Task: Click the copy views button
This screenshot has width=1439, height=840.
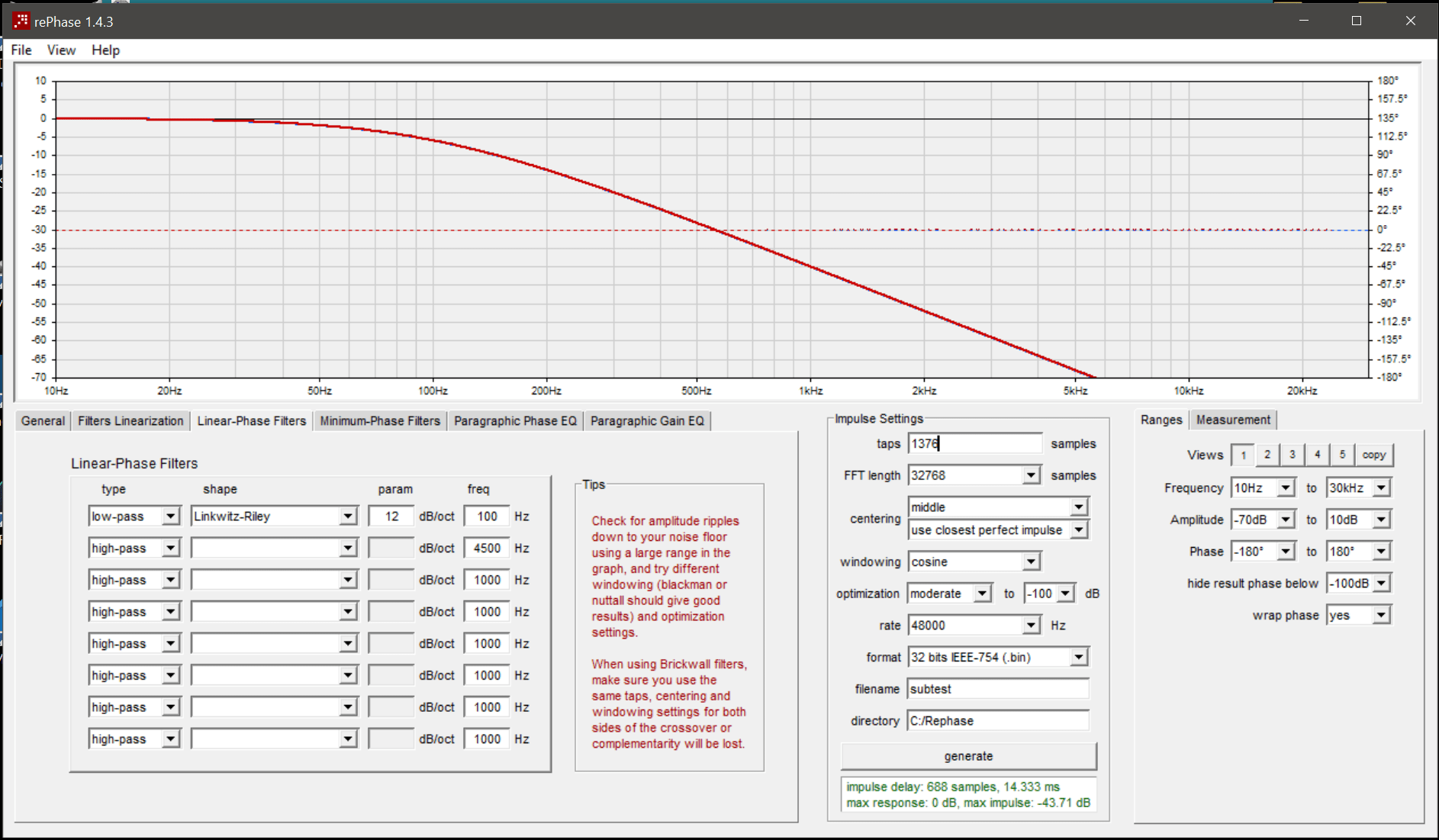Action: 1374,455
